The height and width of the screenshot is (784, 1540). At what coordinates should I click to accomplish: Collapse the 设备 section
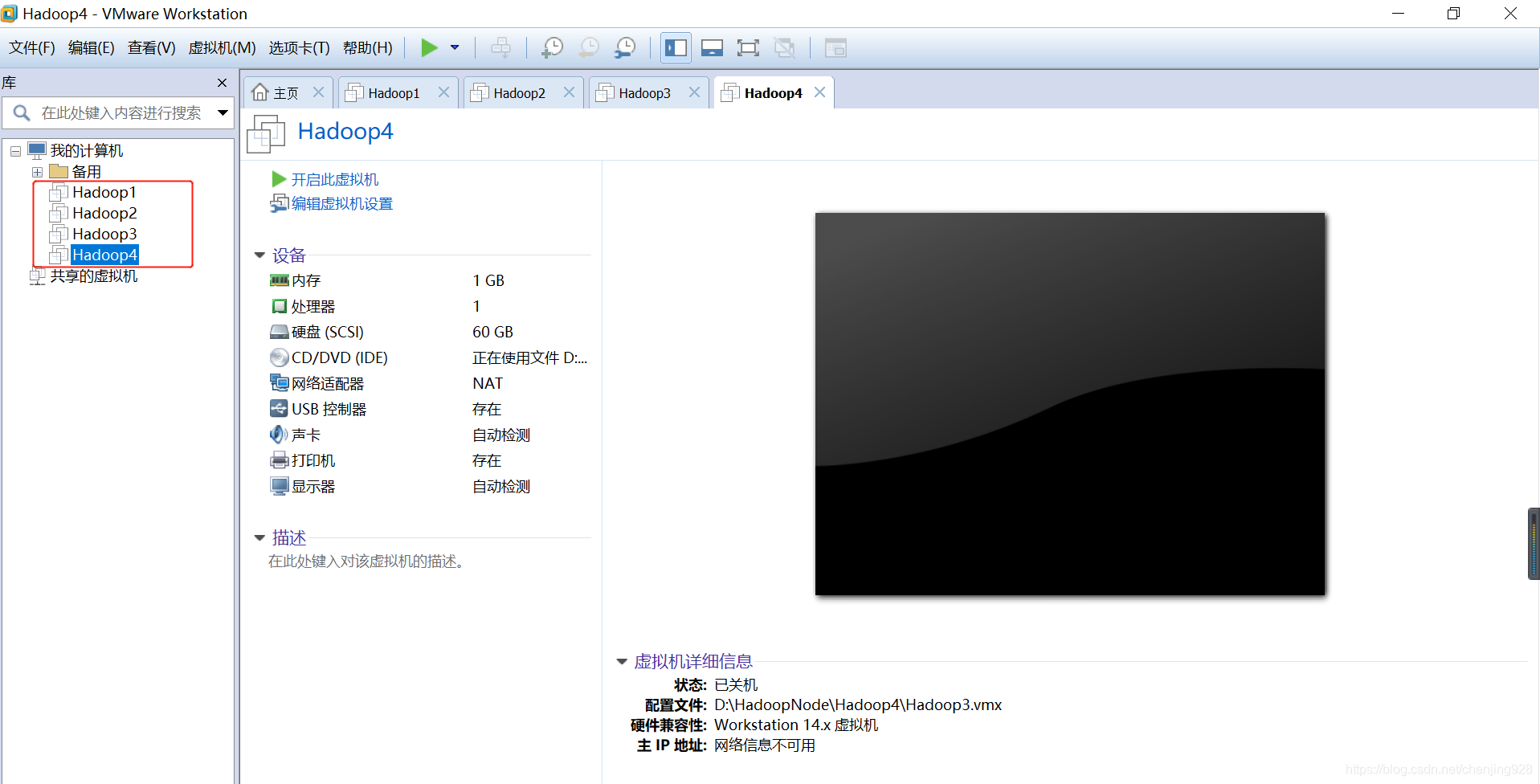[x=259, y=255]
